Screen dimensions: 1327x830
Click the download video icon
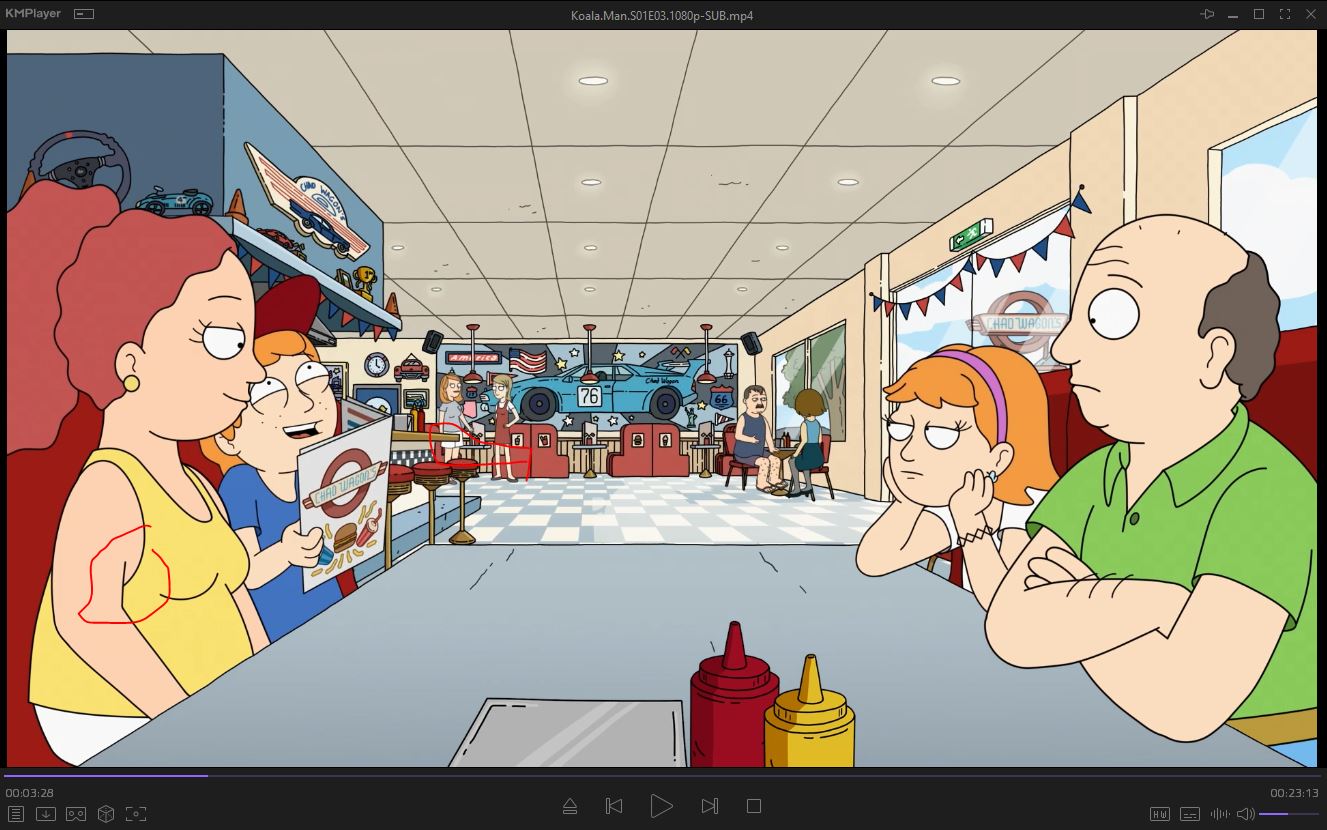[45, 814]
